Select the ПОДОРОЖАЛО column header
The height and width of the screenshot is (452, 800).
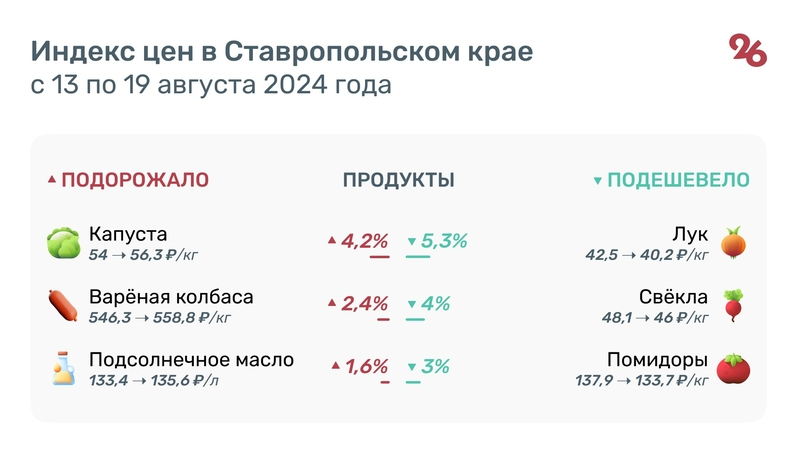(135, 180)
